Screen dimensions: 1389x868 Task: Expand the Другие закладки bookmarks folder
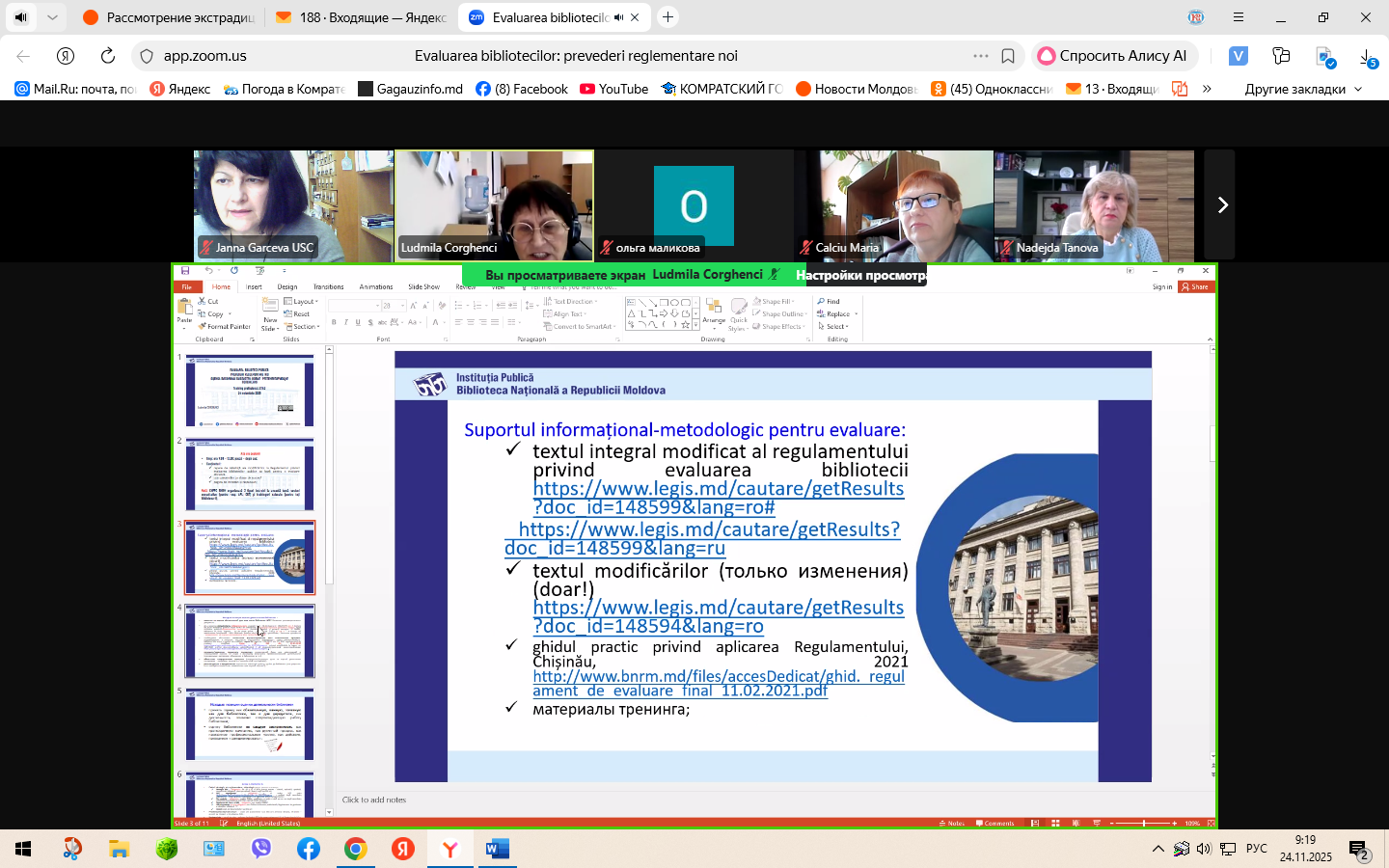tap(1303, 89)
